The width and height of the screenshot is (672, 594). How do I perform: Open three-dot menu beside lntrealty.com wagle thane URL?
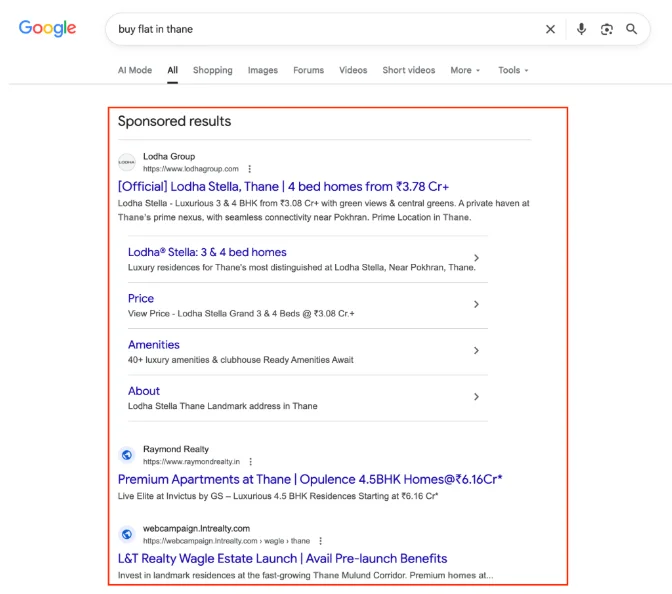pos(321,541)
